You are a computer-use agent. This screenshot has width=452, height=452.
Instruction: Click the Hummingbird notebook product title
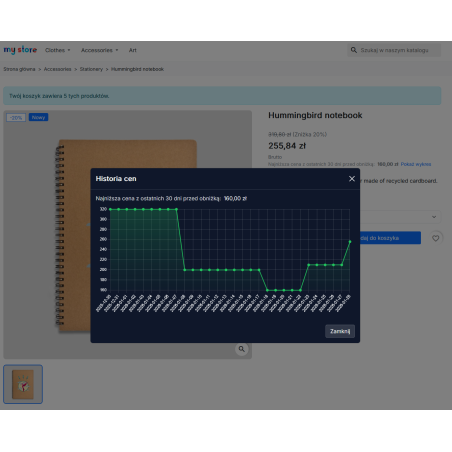315,115
